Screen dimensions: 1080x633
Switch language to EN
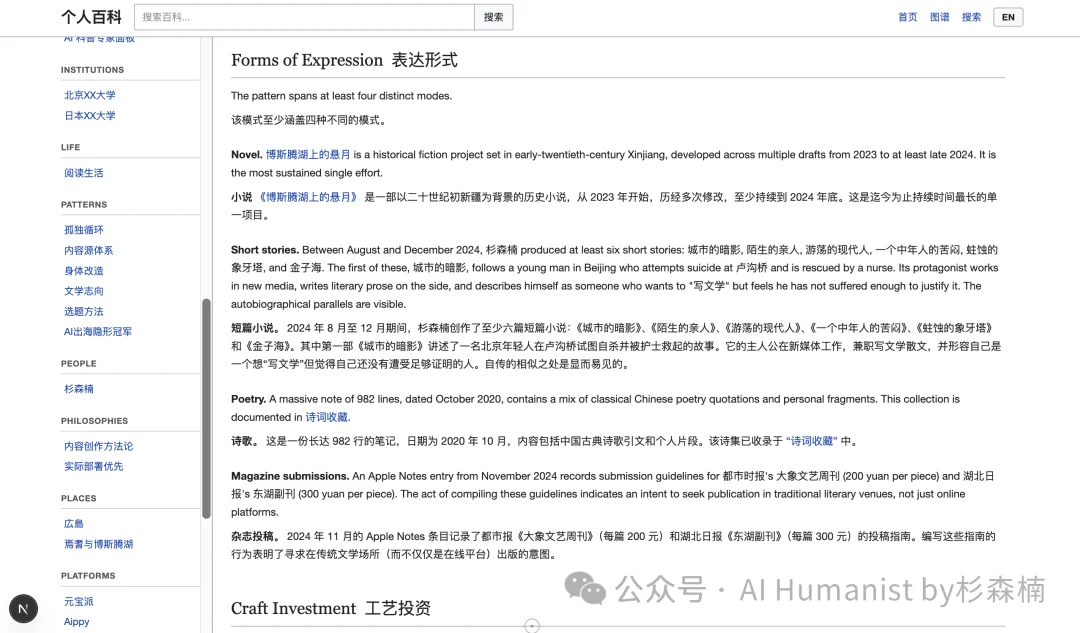point(1008,16)
